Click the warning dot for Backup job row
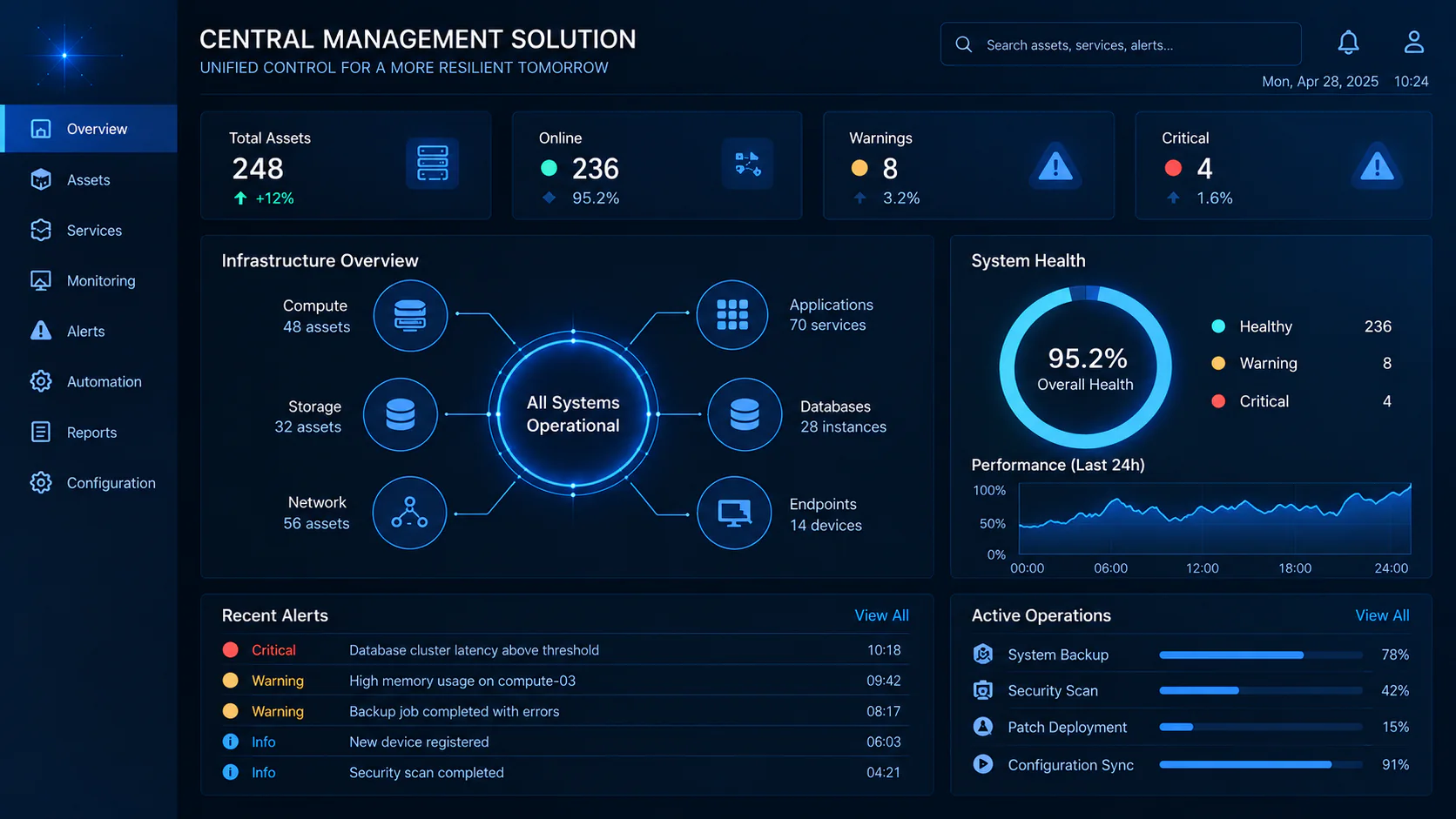Image resolution: width=1456 pixels, height=819 pixels. [x=230, y=710]
